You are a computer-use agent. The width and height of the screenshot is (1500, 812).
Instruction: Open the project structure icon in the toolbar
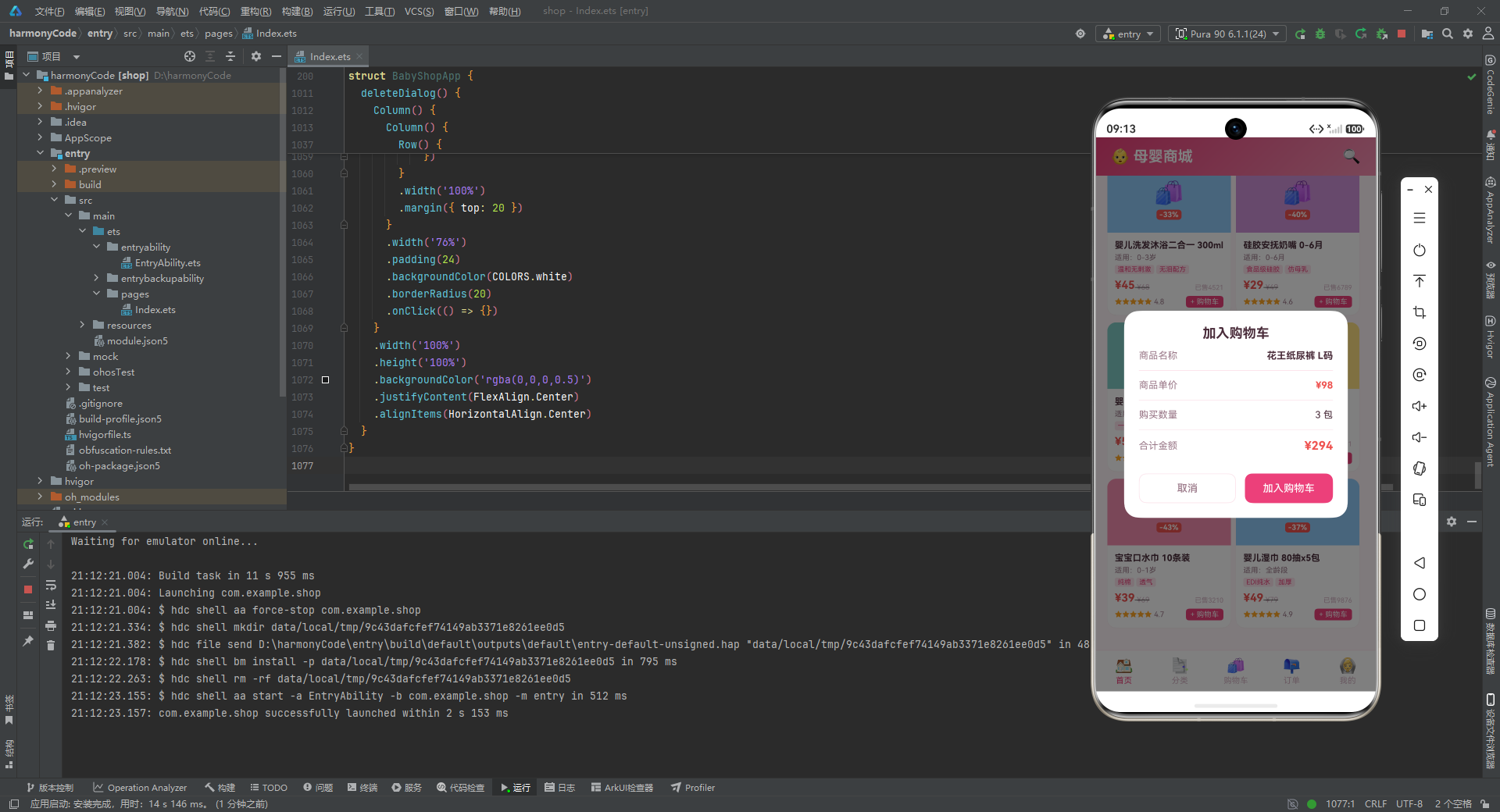pos(1427,34)
